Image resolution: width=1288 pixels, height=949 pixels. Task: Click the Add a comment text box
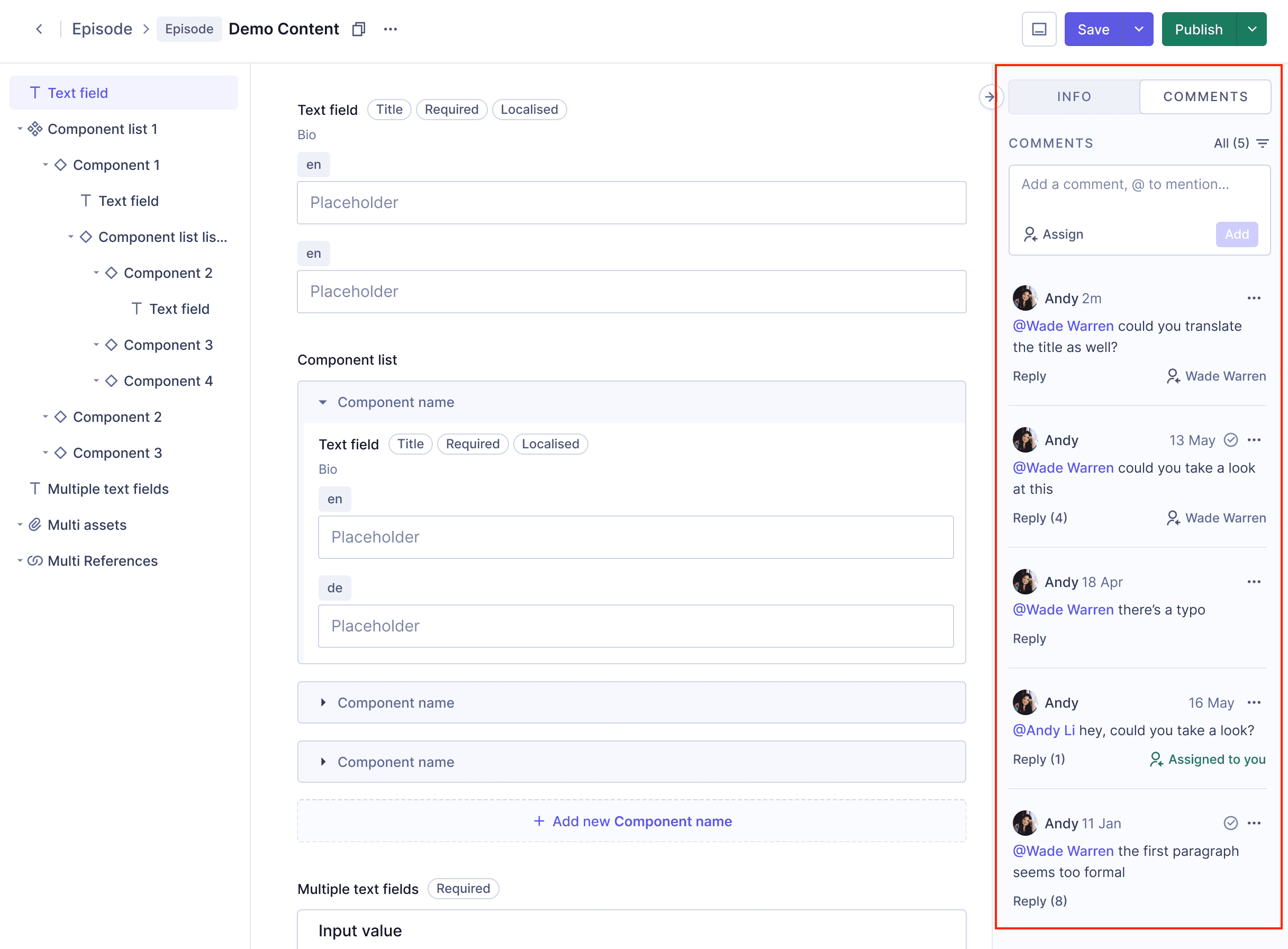[x=1139, y=192]
